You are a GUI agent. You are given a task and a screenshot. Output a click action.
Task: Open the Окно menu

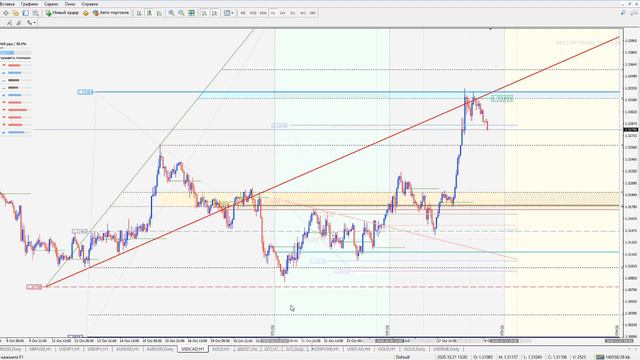pyautogui.click(x=70, y=4)
